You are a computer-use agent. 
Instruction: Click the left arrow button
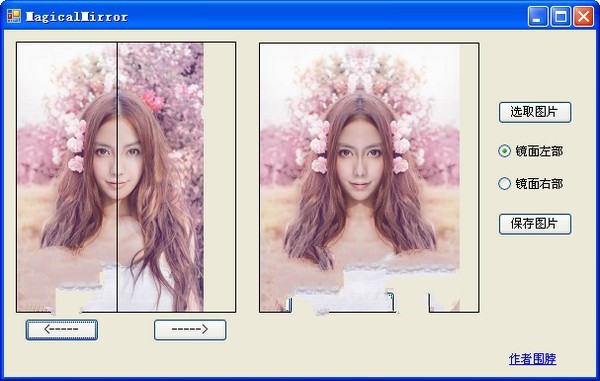[62, 330]
